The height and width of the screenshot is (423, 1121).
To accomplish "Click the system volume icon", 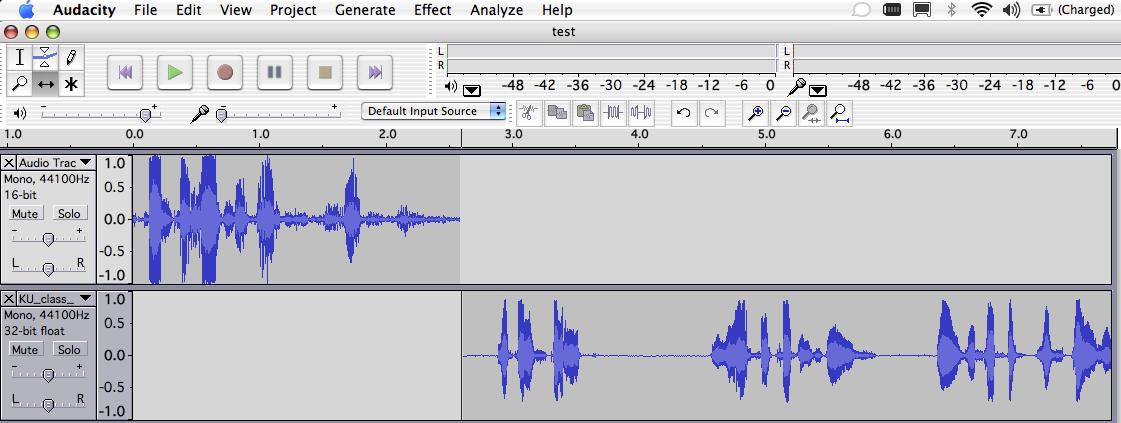I will click(1011, 10).
